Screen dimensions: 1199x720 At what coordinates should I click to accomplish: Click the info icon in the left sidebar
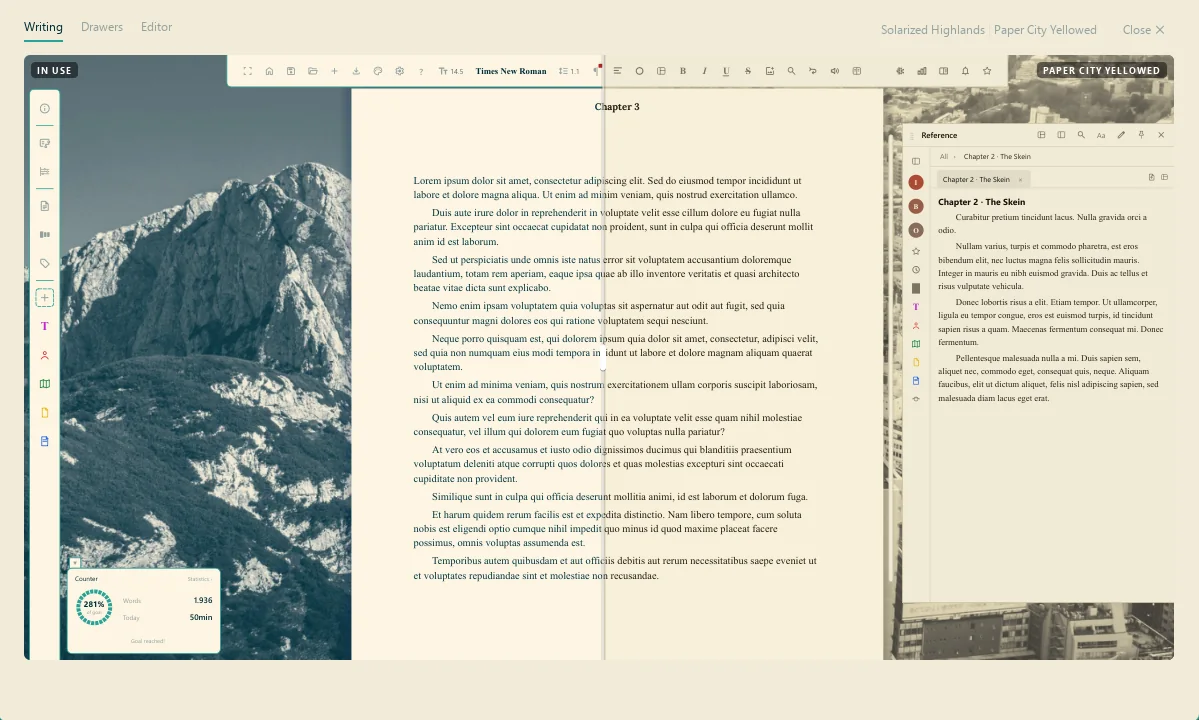(44, 109)
